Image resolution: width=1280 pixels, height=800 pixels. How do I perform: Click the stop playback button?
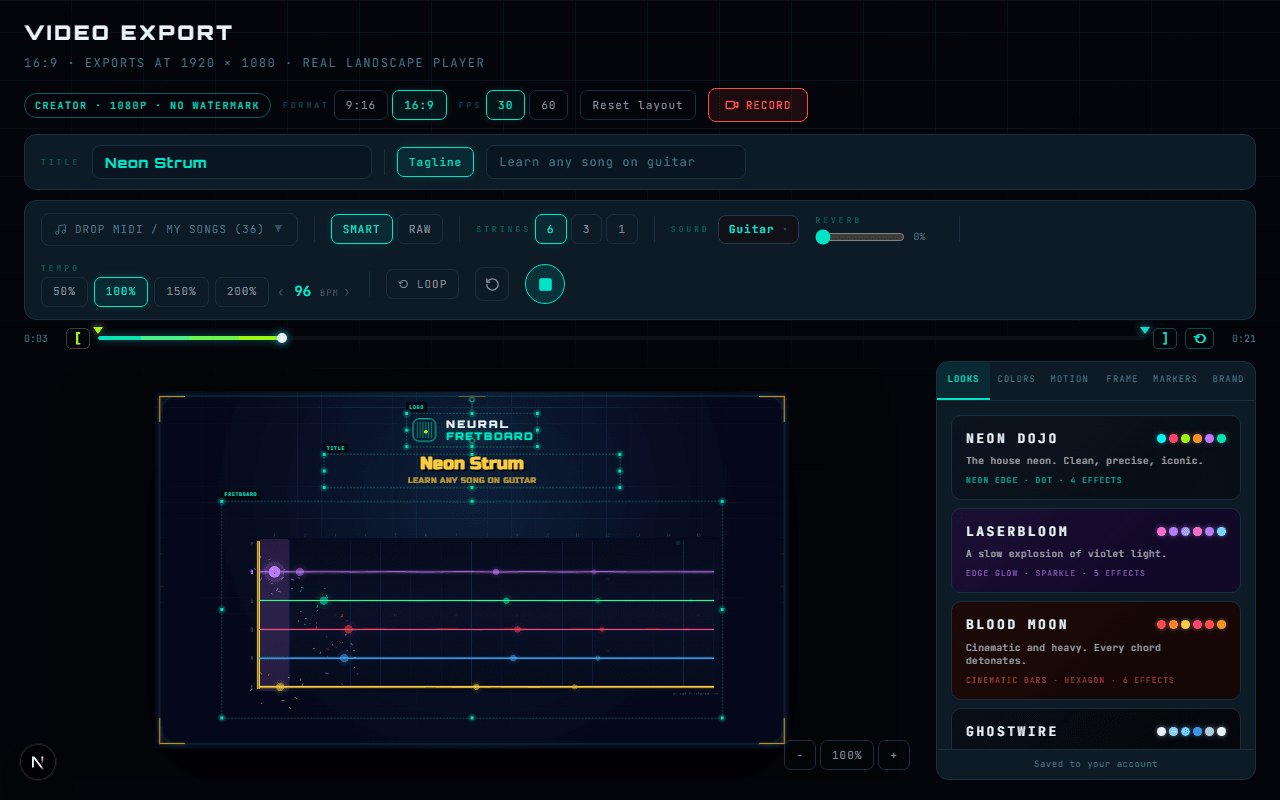click(x=545, y=284)
